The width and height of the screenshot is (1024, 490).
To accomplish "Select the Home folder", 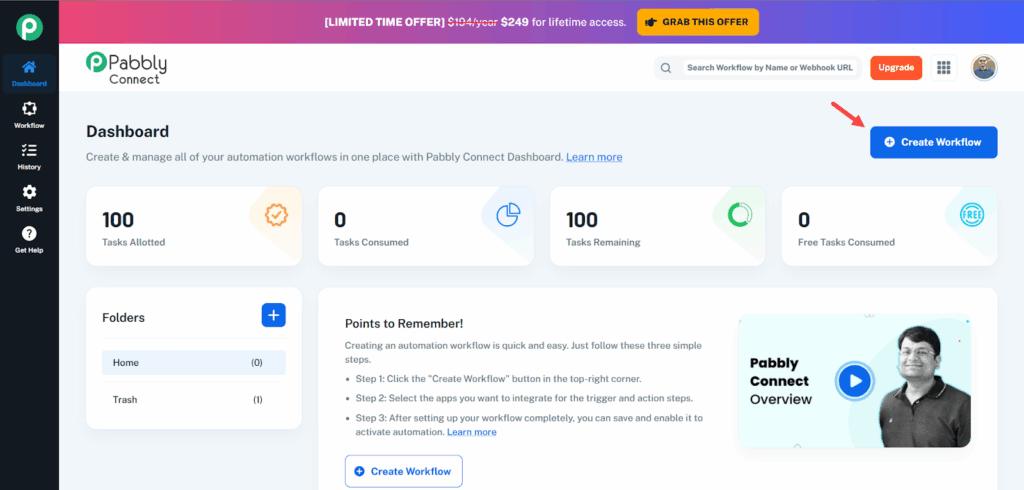I will click(x=194, y=363).
